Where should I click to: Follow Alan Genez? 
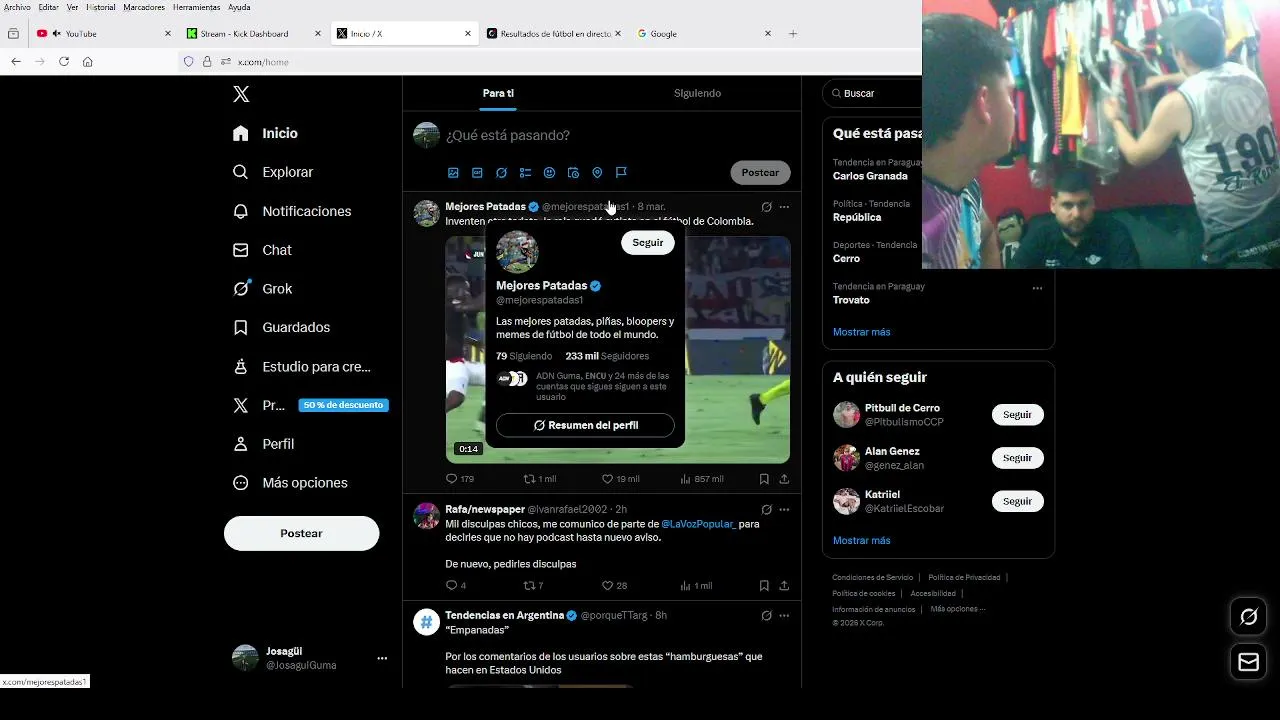(x=1017, y=458)
